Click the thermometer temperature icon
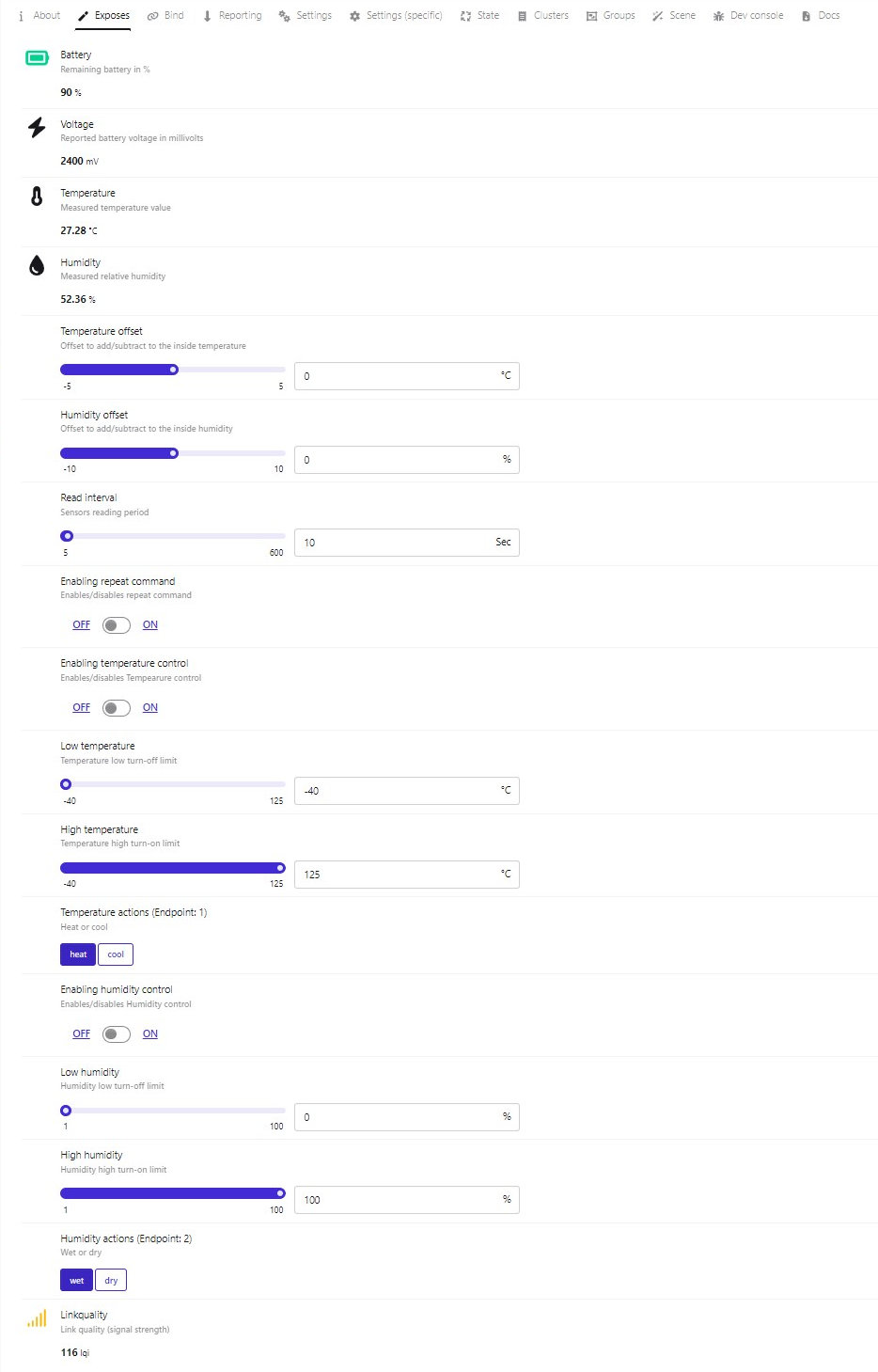The width and height of the screenshot is (878, 1372). pos(37,197)
